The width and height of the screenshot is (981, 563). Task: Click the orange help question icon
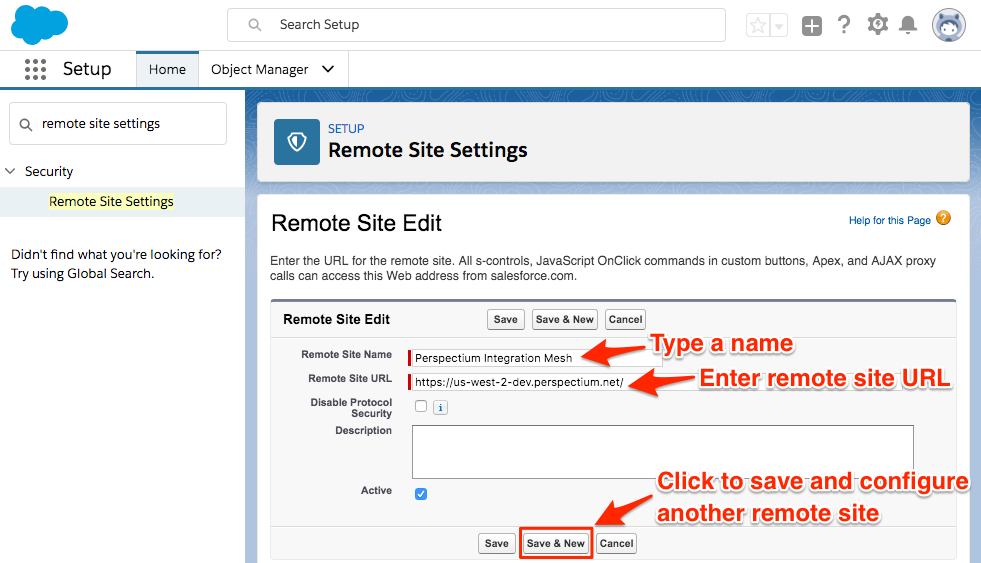[x=943, y=218]
